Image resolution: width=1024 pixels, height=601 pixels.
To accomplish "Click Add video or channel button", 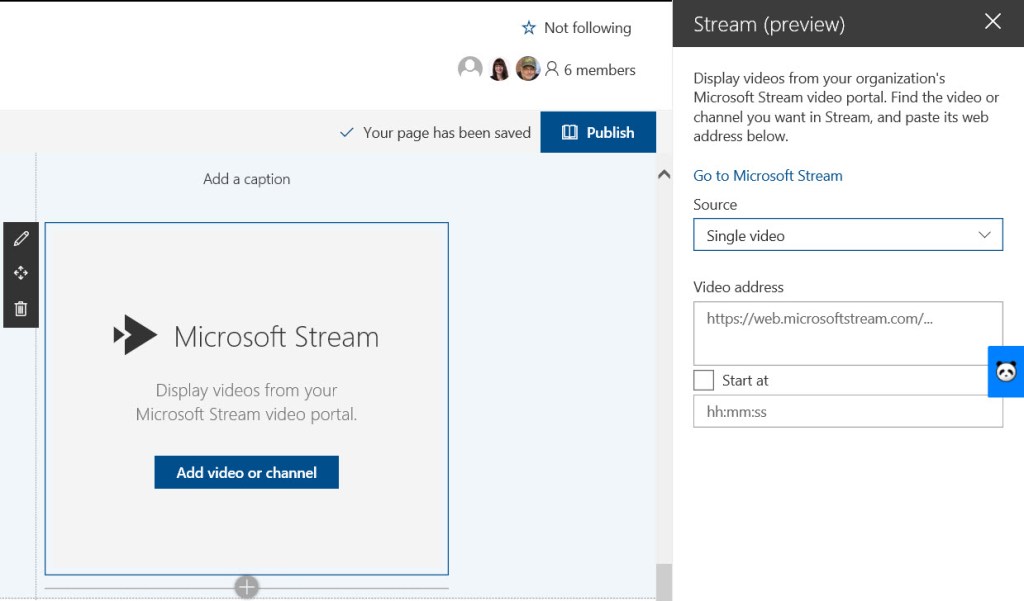I will 246,472.
